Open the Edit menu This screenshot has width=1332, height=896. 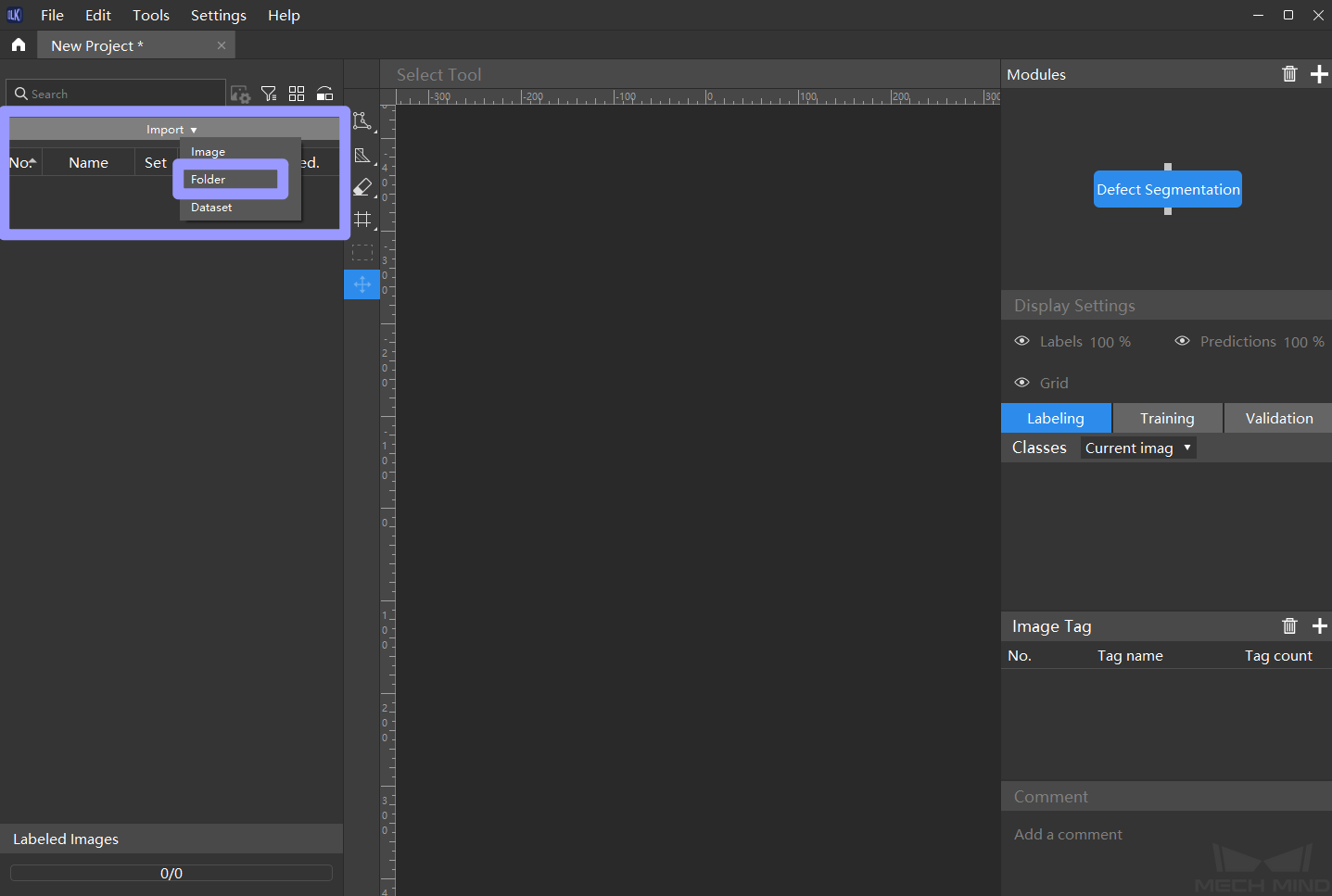98,15
